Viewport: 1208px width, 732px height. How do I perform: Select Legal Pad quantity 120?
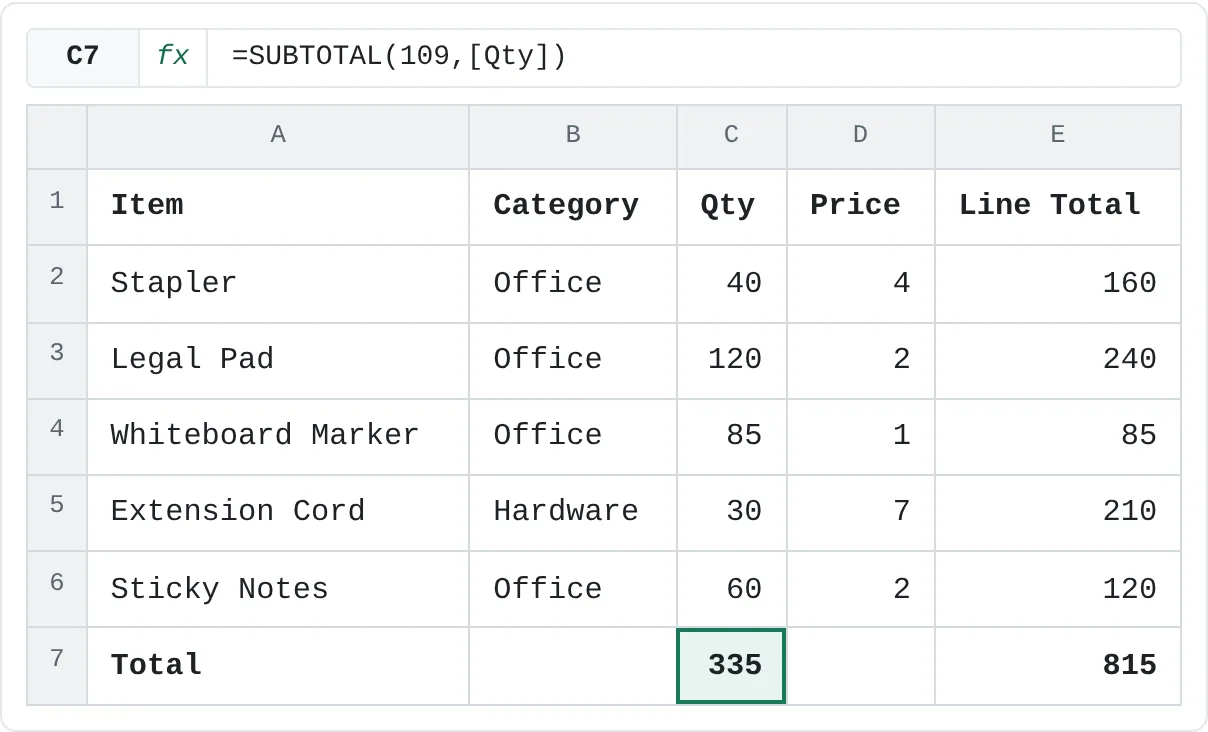click(732, 360)
